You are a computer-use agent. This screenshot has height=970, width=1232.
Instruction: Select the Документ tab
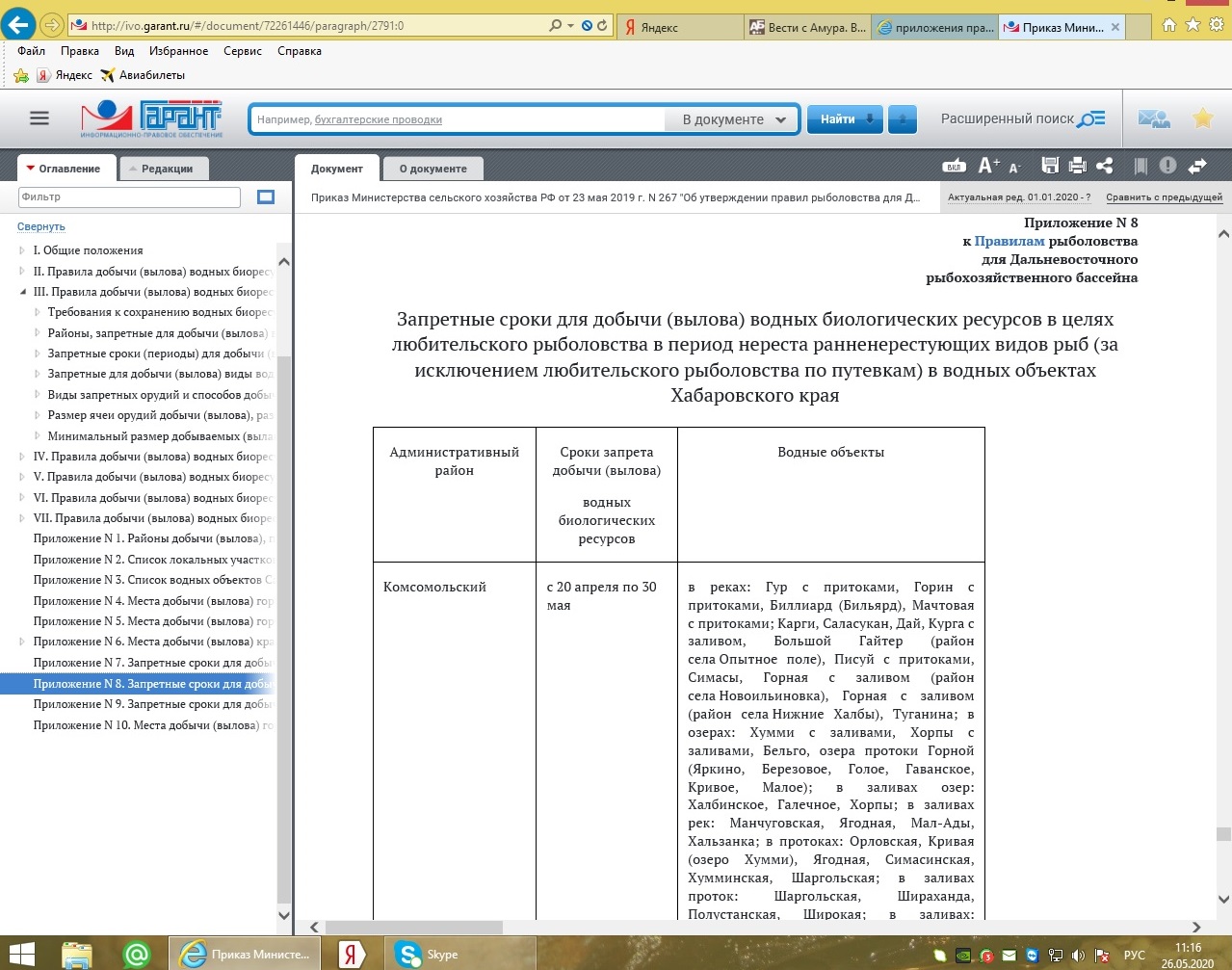click(x=336, y=169)
